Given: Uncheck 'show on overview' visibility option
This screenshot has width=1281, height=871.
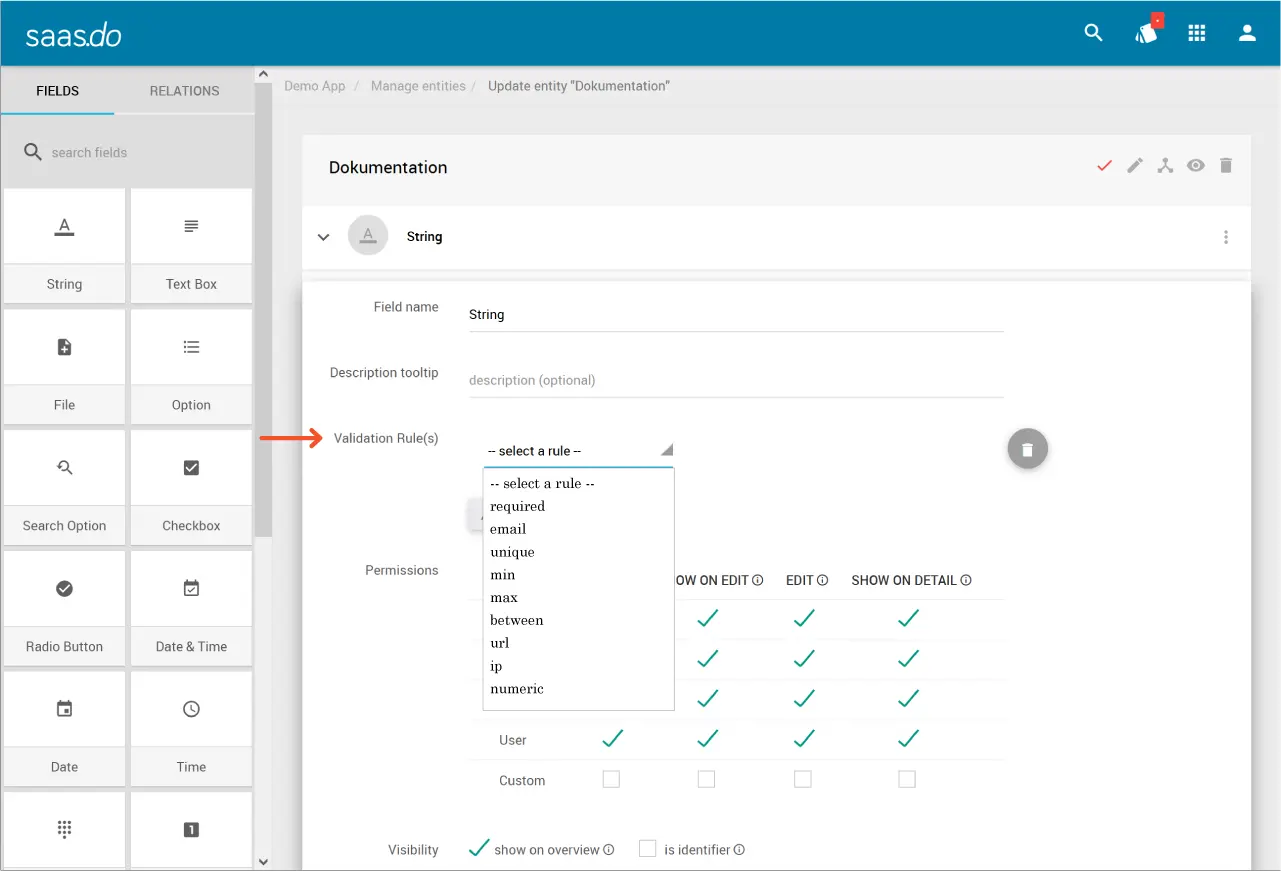Looking at the screenshot, I should pyautogui.click(x=479, y=849).
